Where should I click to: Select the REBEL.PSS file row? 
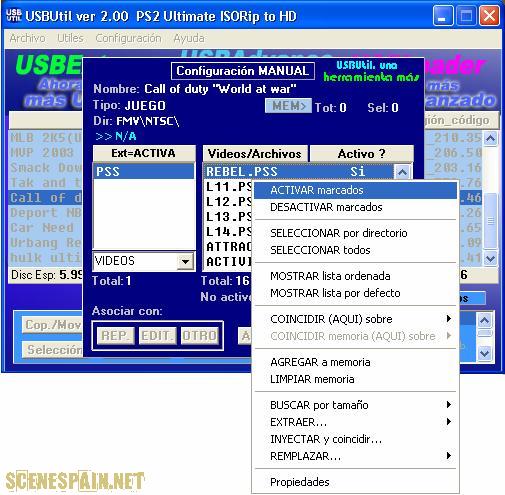pyautogui.click(x=298, y=172)
